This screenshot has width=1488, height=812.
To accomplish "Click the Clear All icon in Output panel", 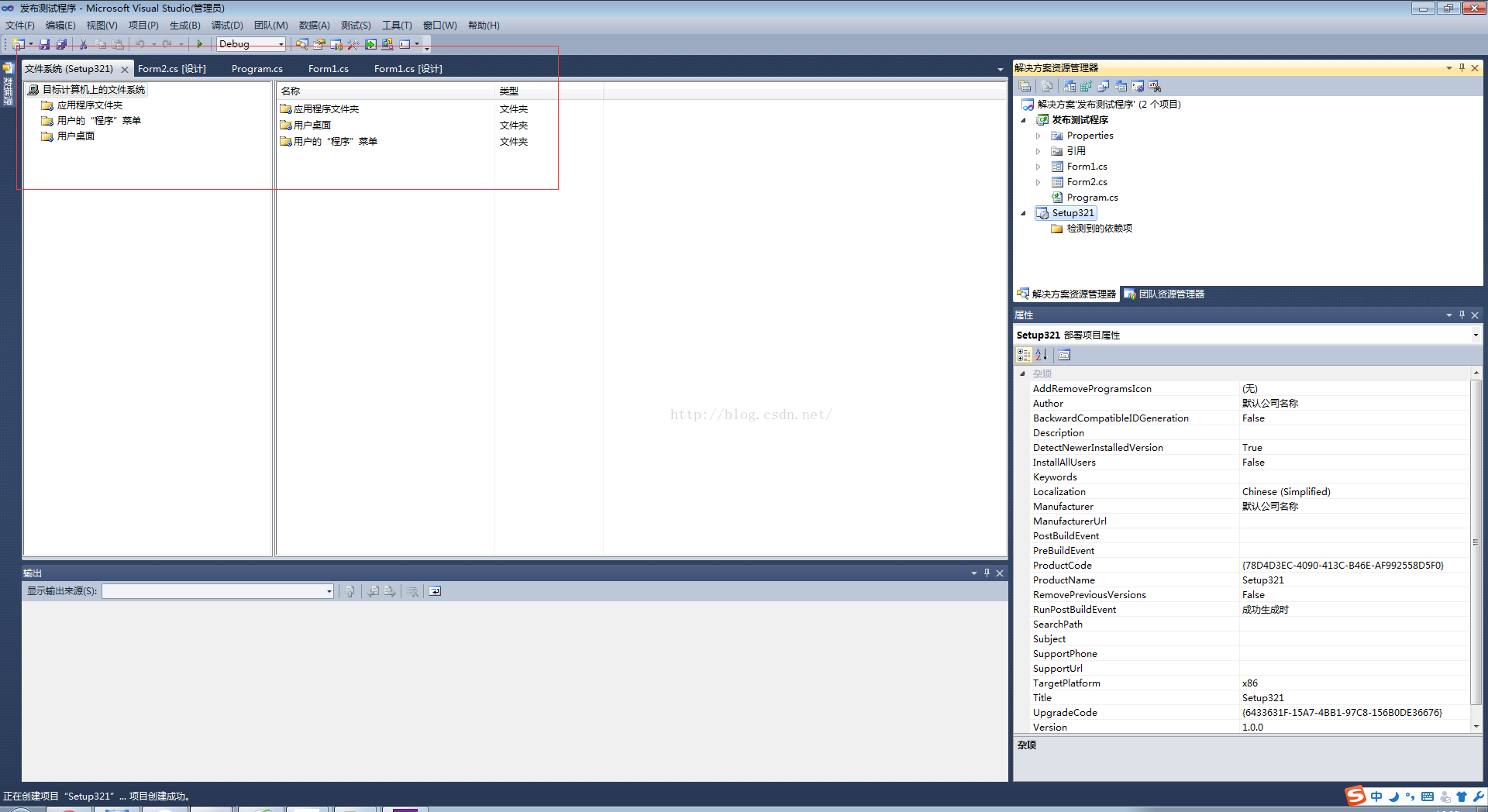I will click(412, 591).
